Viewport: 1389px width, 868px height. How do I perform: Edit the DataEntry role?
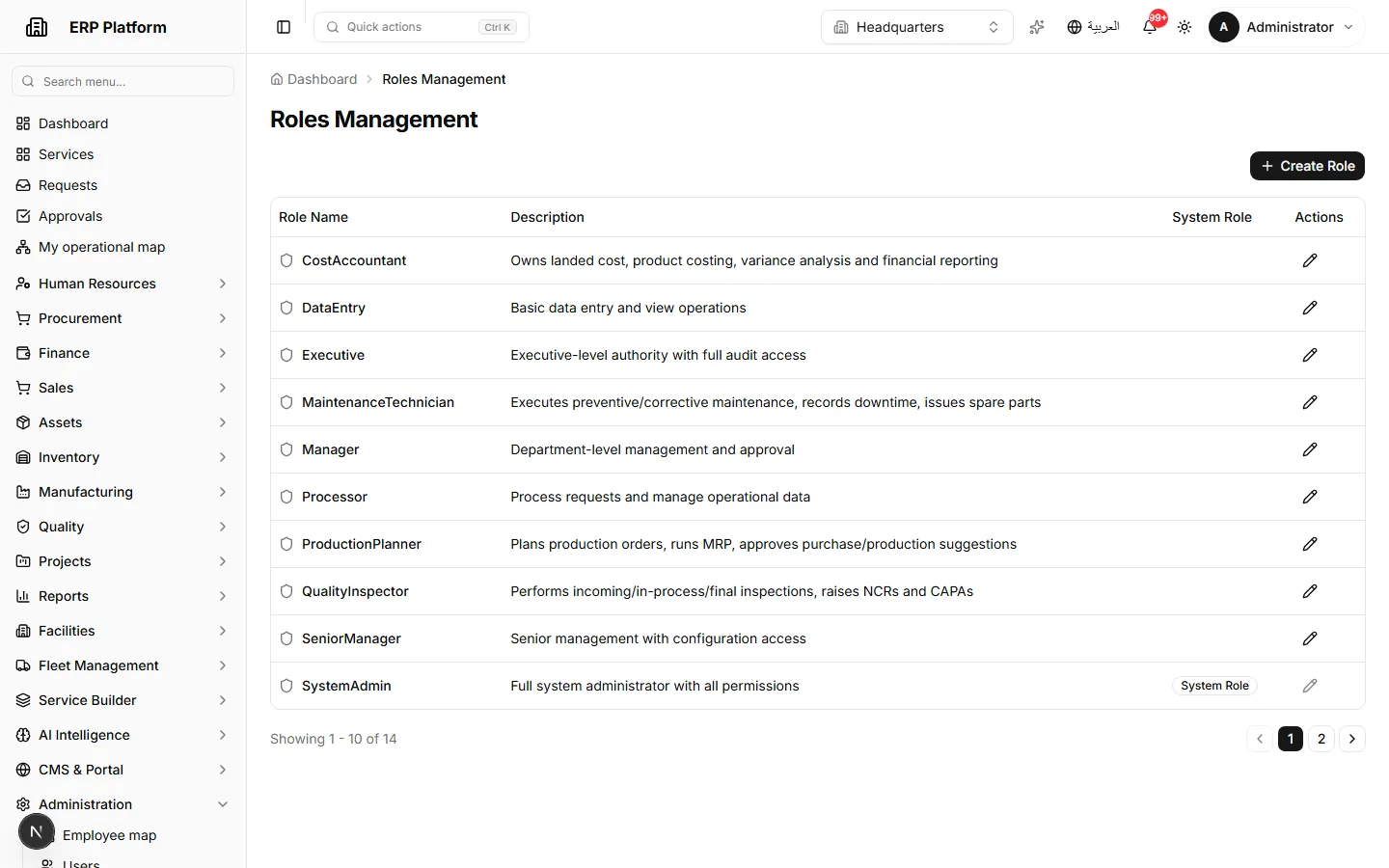click(1310, 308)
